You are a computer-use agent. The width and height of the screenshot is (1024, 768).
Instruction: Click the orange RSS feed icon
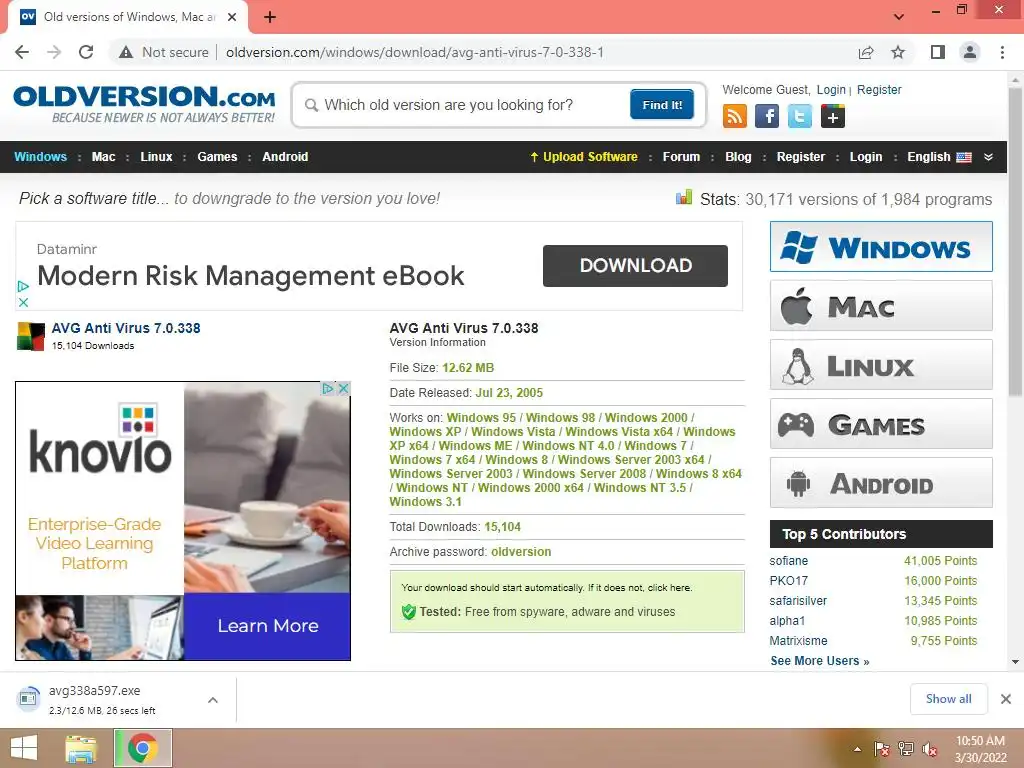[x=735, y=117]
